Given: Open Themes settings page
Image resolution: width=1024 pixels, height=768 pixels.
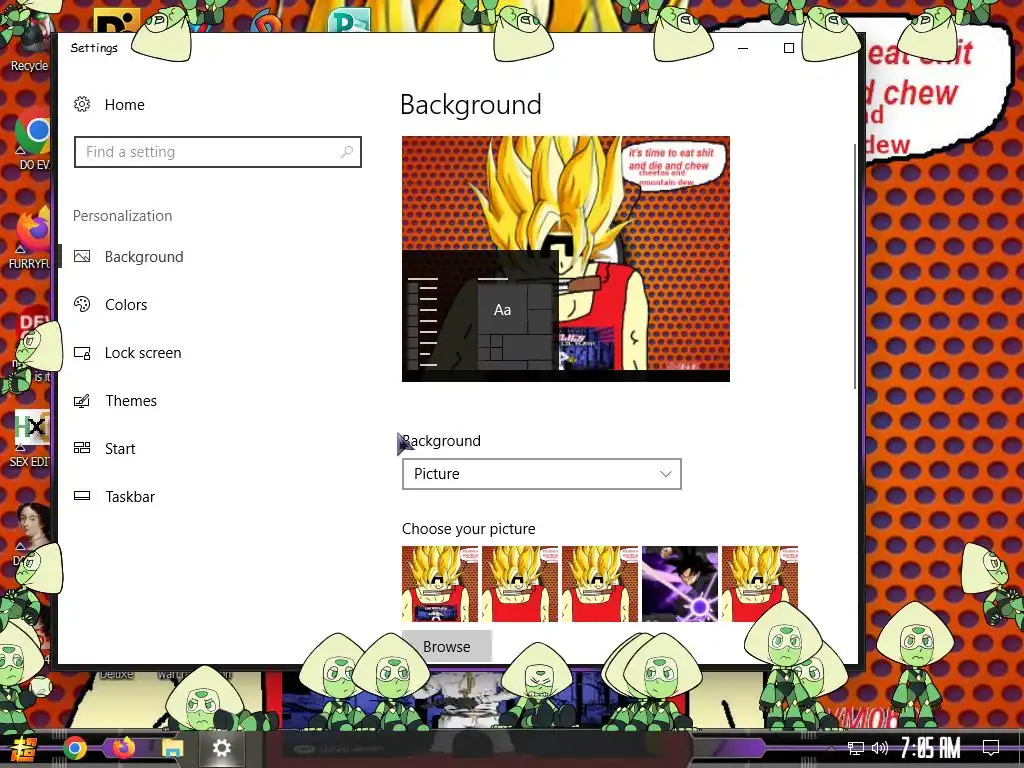Looking at the screenshot, I should [131, 400].
